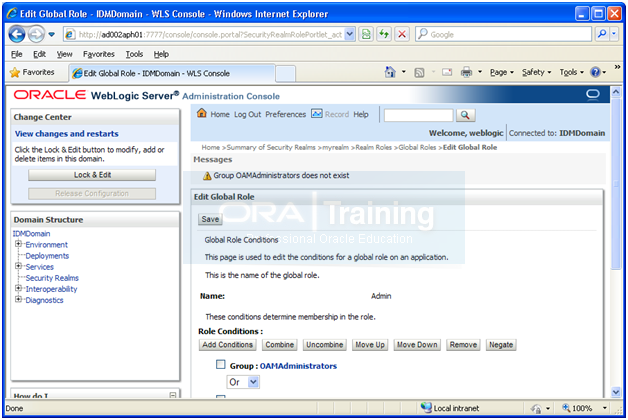Open Summary of Security Realms breadcrumb
Viewport: 628px width, 420px height.
click(271, 147)
